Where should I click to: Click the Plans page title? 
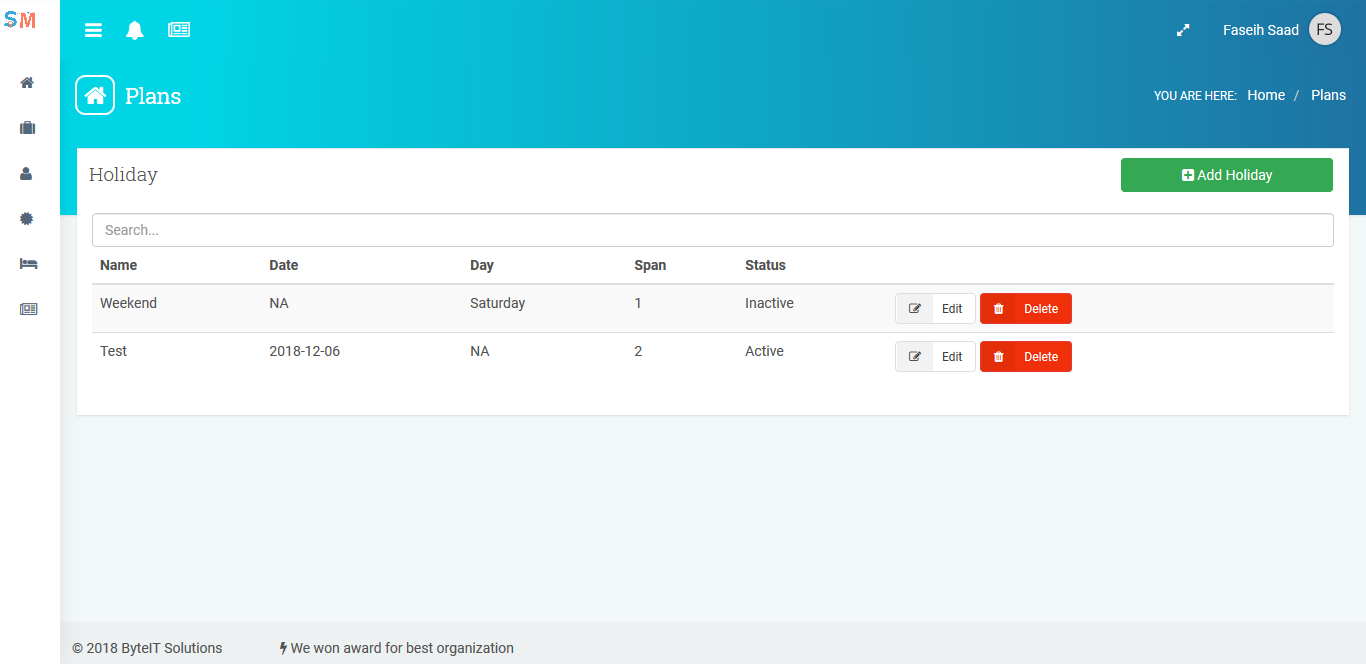point(153,96)
